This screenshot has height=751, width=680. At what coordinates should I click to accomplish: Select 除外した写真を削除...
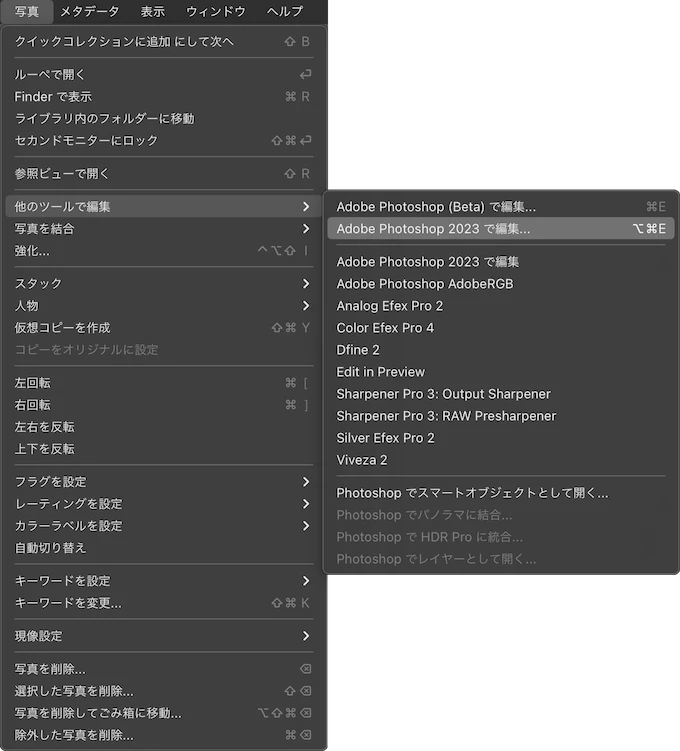pos(164,735)
